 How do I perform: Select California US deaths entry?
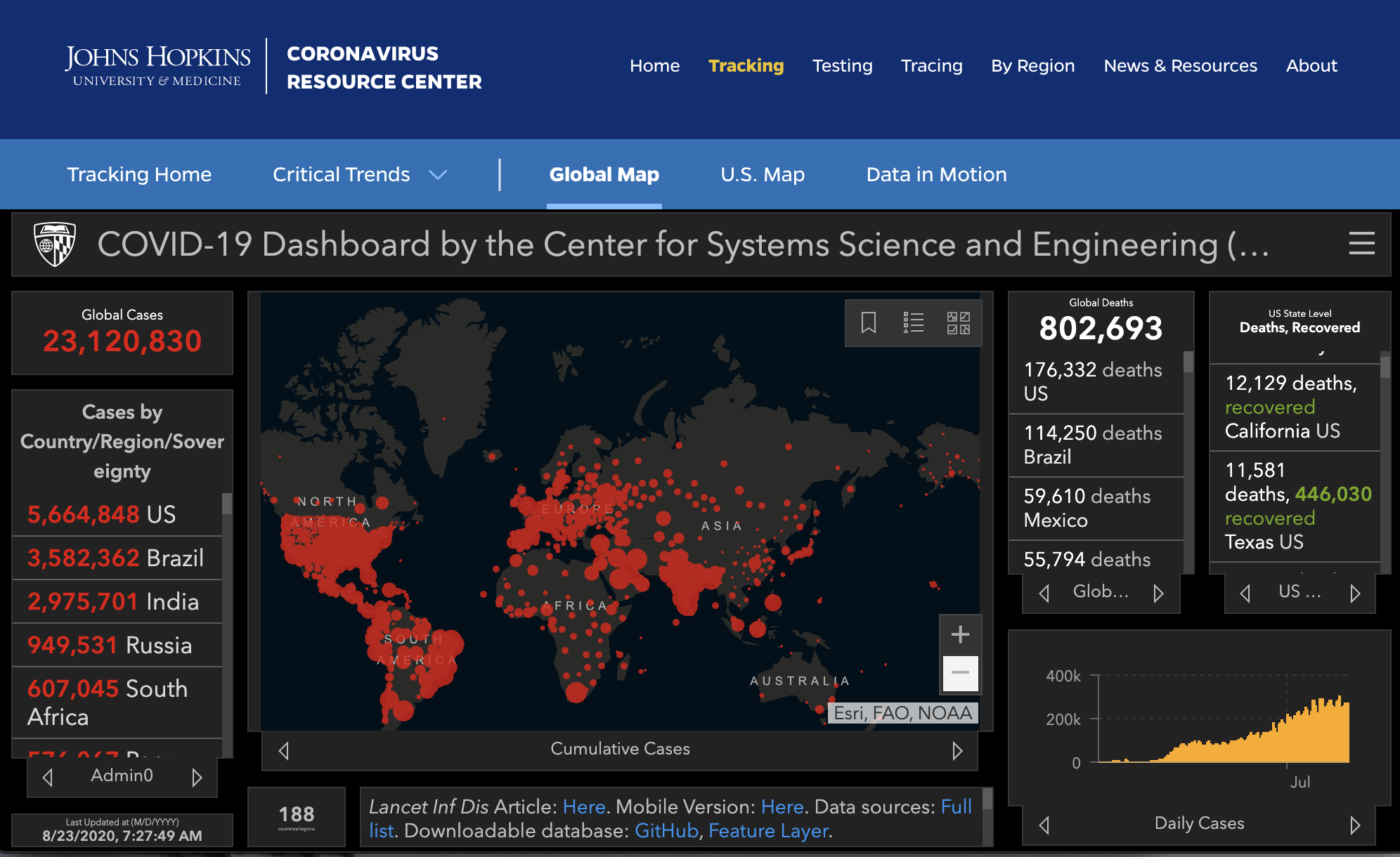click(1295, 407)
